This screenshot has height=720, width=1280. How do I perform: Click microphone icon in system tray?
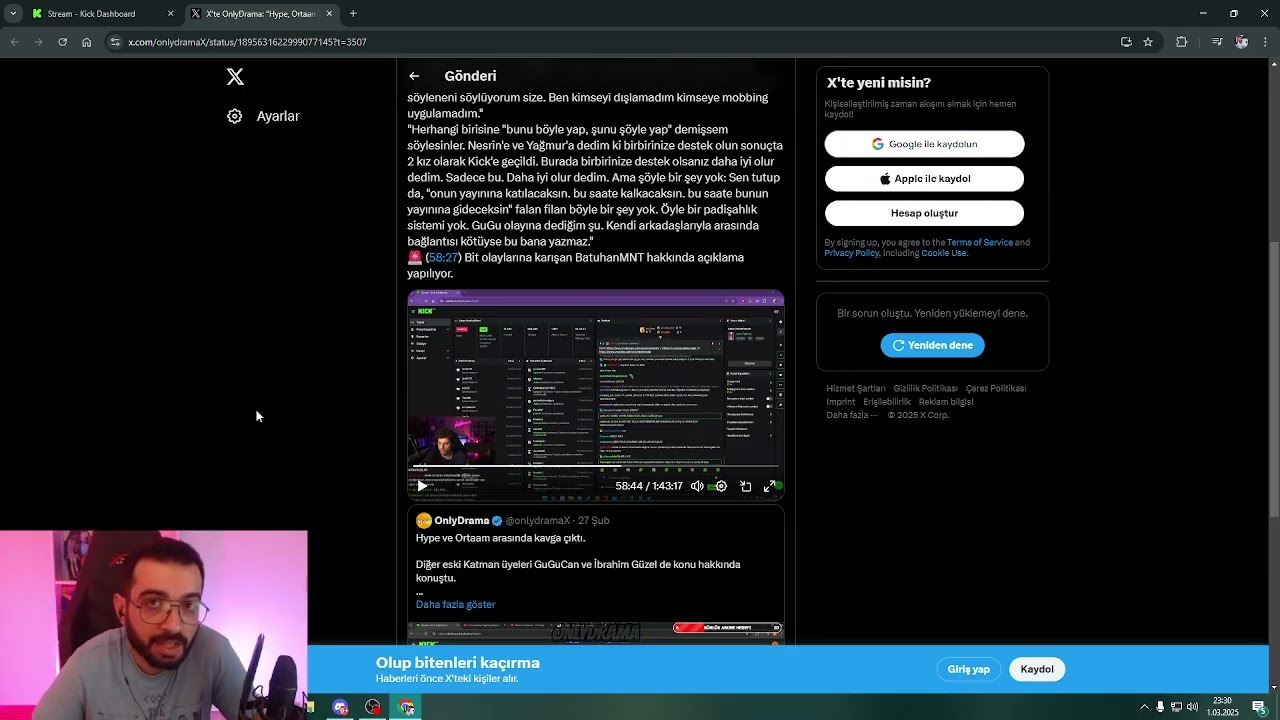pyautogui.click(x=1160, y=707)
